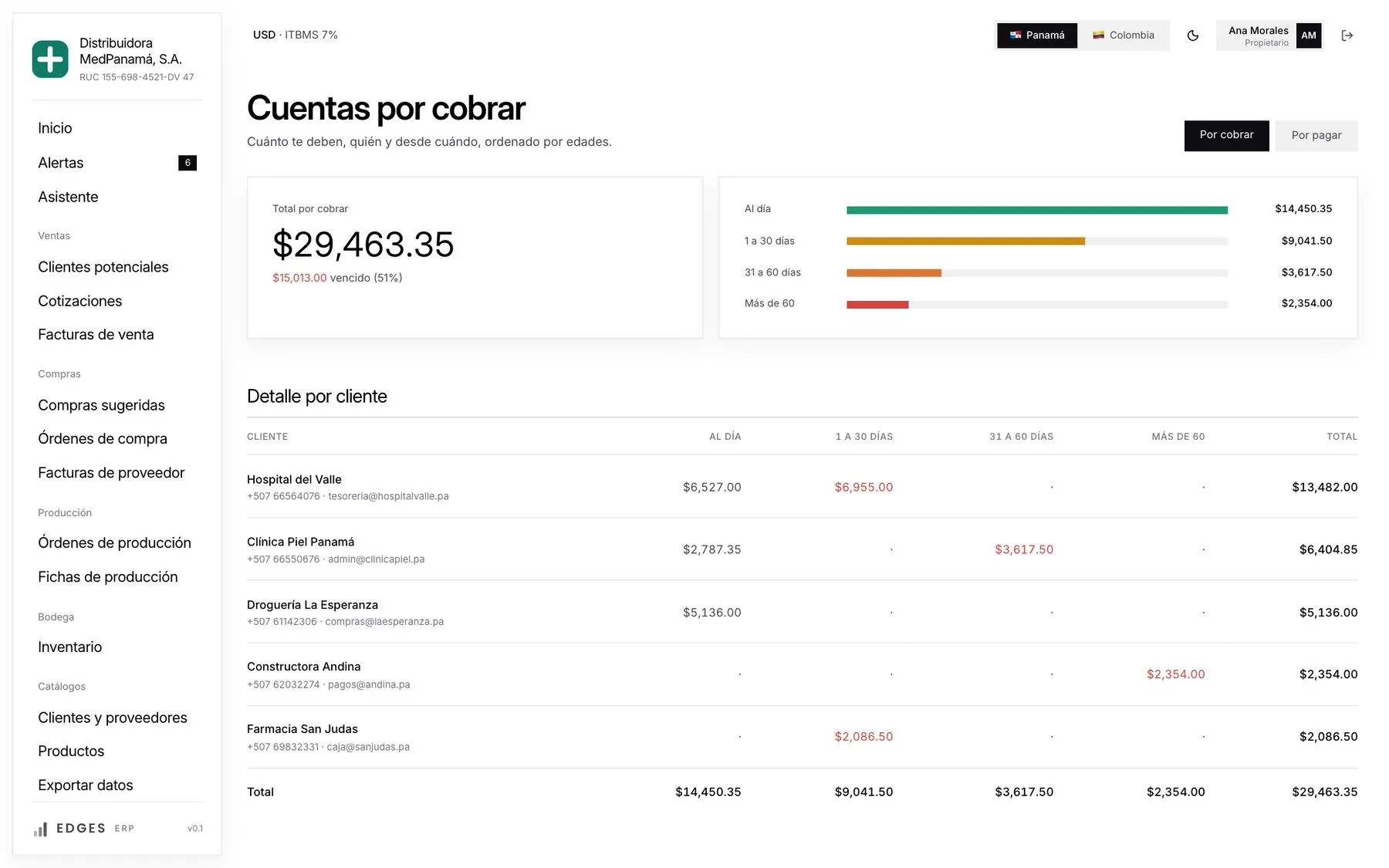
Task: Open the alerts count badge 6
Action: click(x=188, y=163)
